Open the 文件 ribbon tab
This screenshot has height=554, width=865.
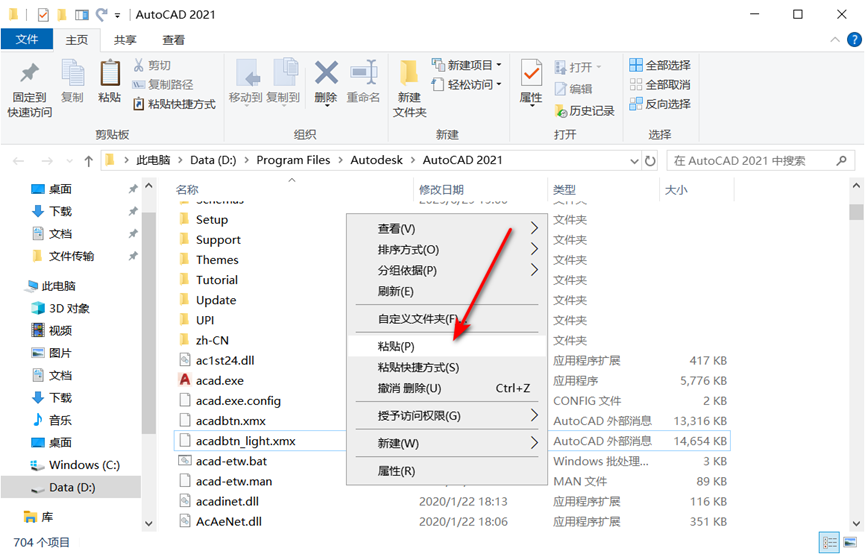coord(26,39)
